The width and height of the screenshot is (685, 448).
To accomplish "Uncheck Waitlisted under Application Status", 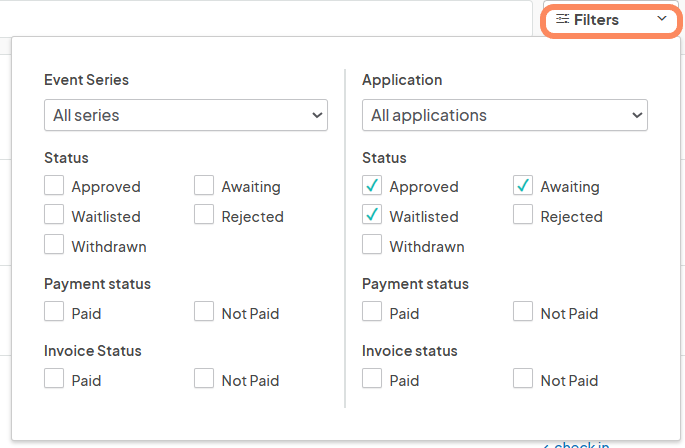I will (372, 215).
